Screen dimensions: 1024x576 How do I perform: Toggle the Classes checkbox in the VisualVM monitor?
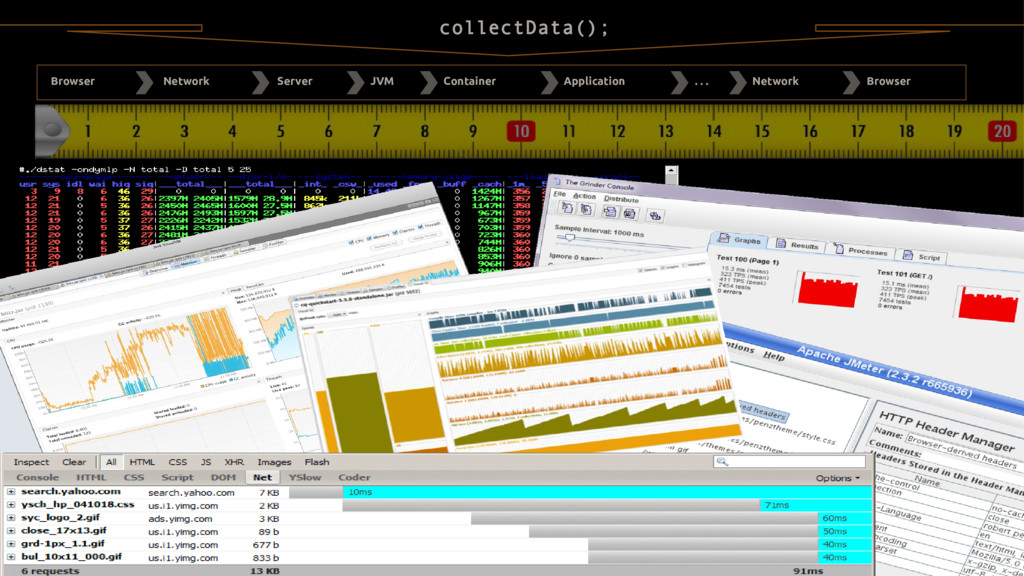(394, 231)
